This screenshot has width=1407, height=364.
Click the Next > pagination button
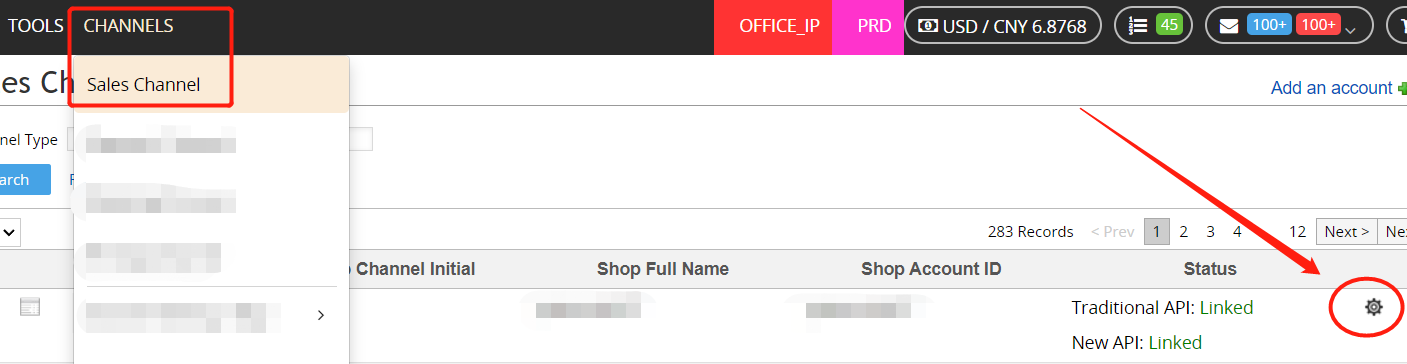tap(1347, 231)
